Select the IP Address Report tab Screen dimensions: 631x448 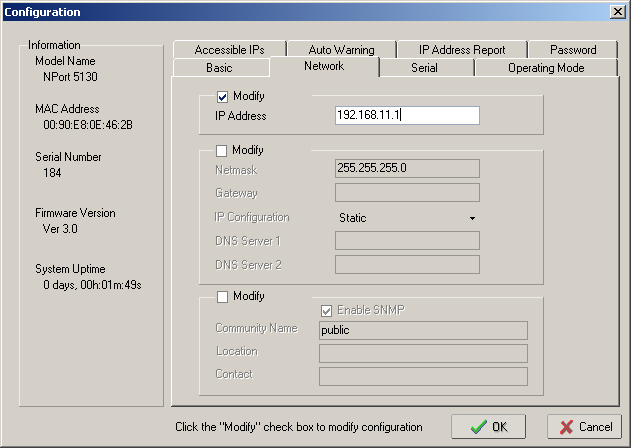tap(461, 49)
